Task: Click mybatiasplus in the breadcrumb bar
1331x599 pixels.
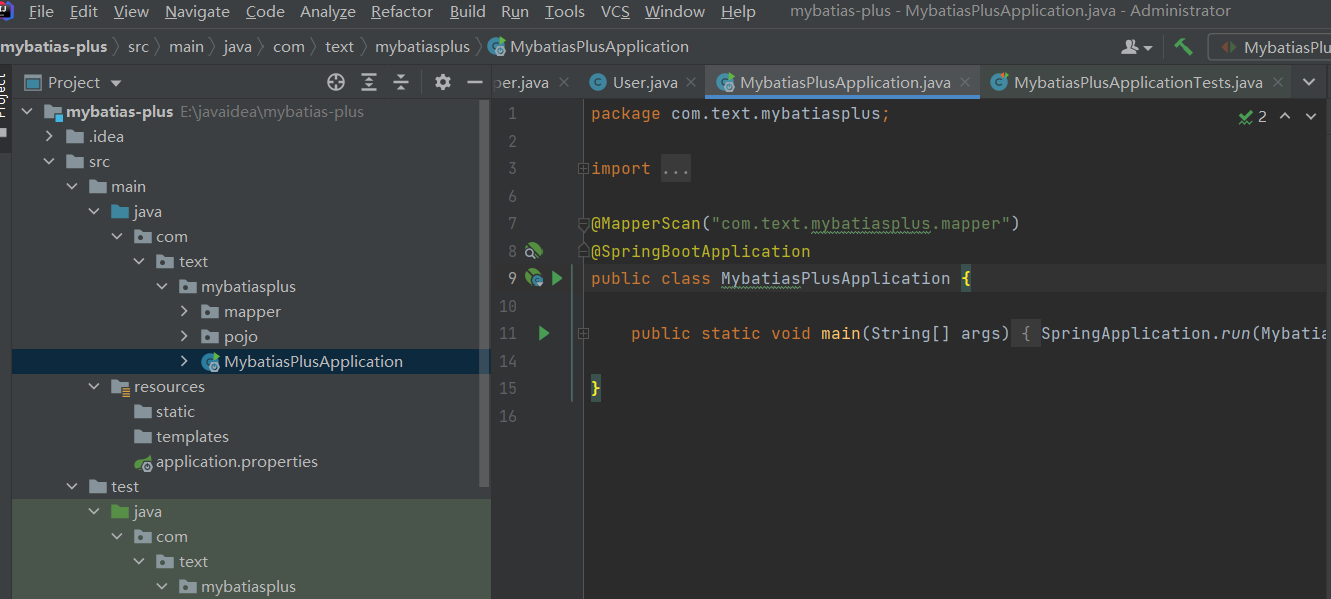Action: (x=422, y=47)
